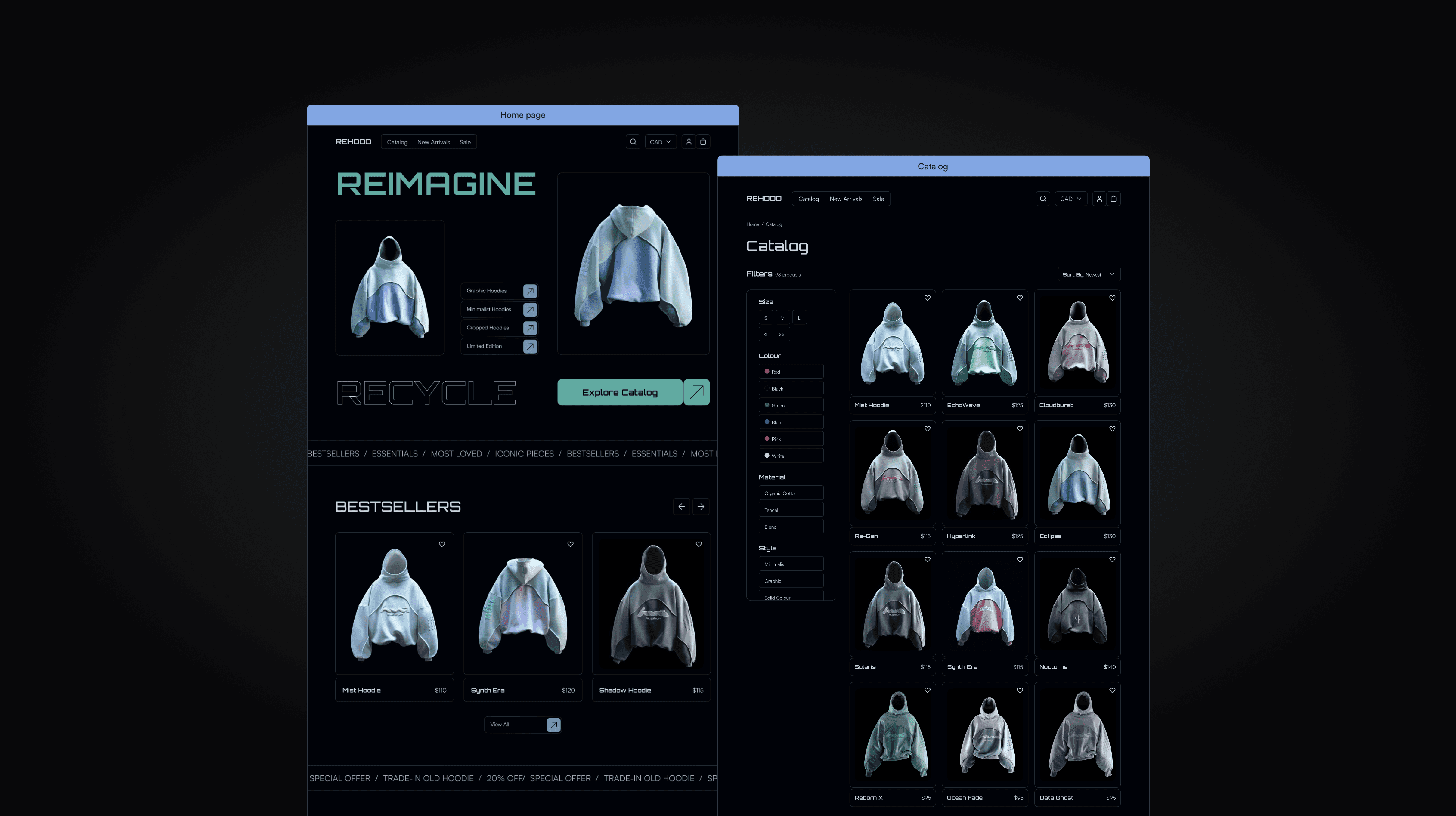The height and width of the screenshot is (816, 1456).
Task: Open account icon in Home page header
Action: [x=689, y=142]
